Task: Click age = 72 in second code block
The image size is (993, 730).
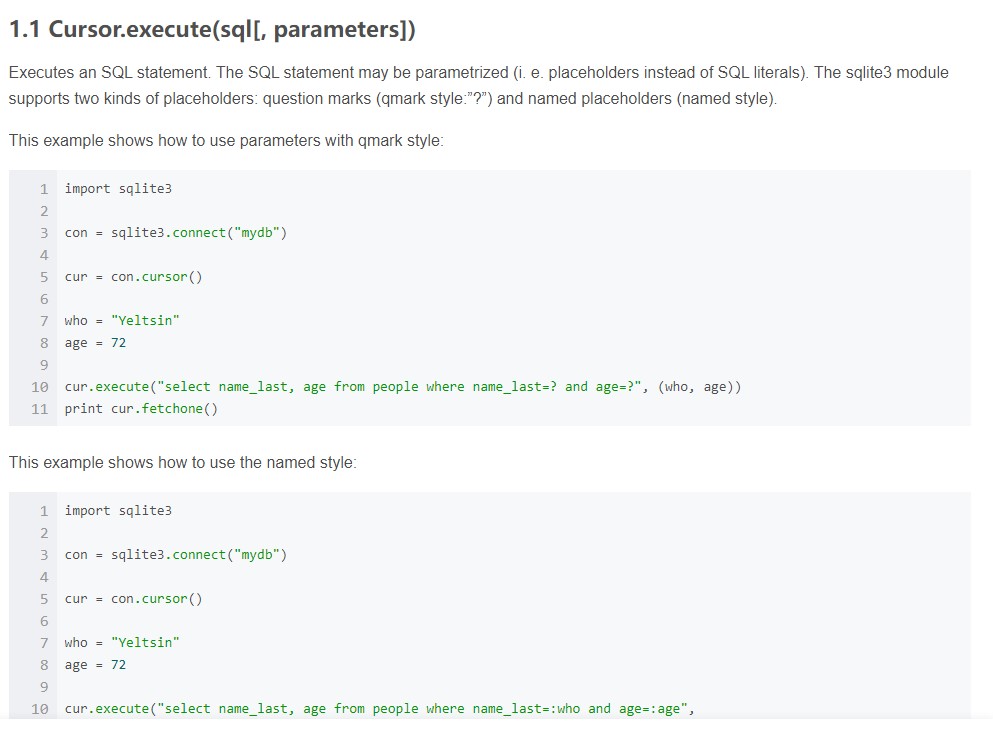Action: tap(95, 665)
